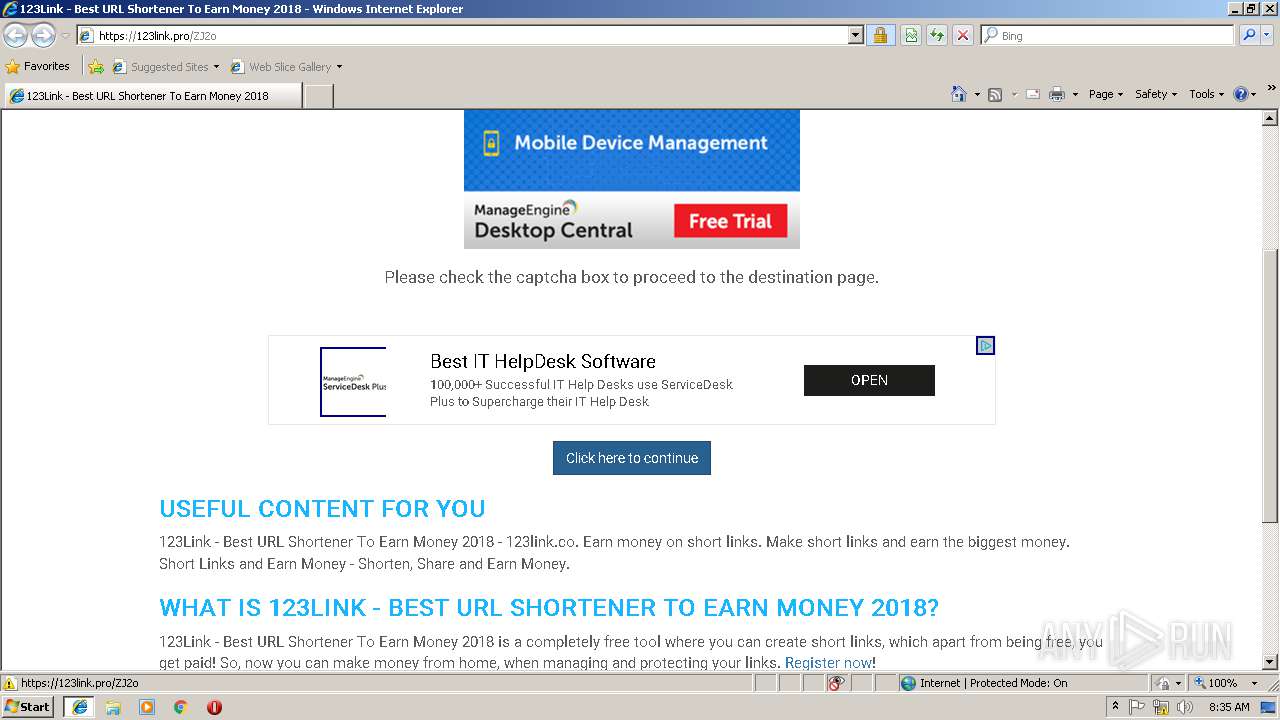1280x720 pixels.
Task: Click the Read Mail icon
Action: pyautogui.click(x=1032, y=94)
